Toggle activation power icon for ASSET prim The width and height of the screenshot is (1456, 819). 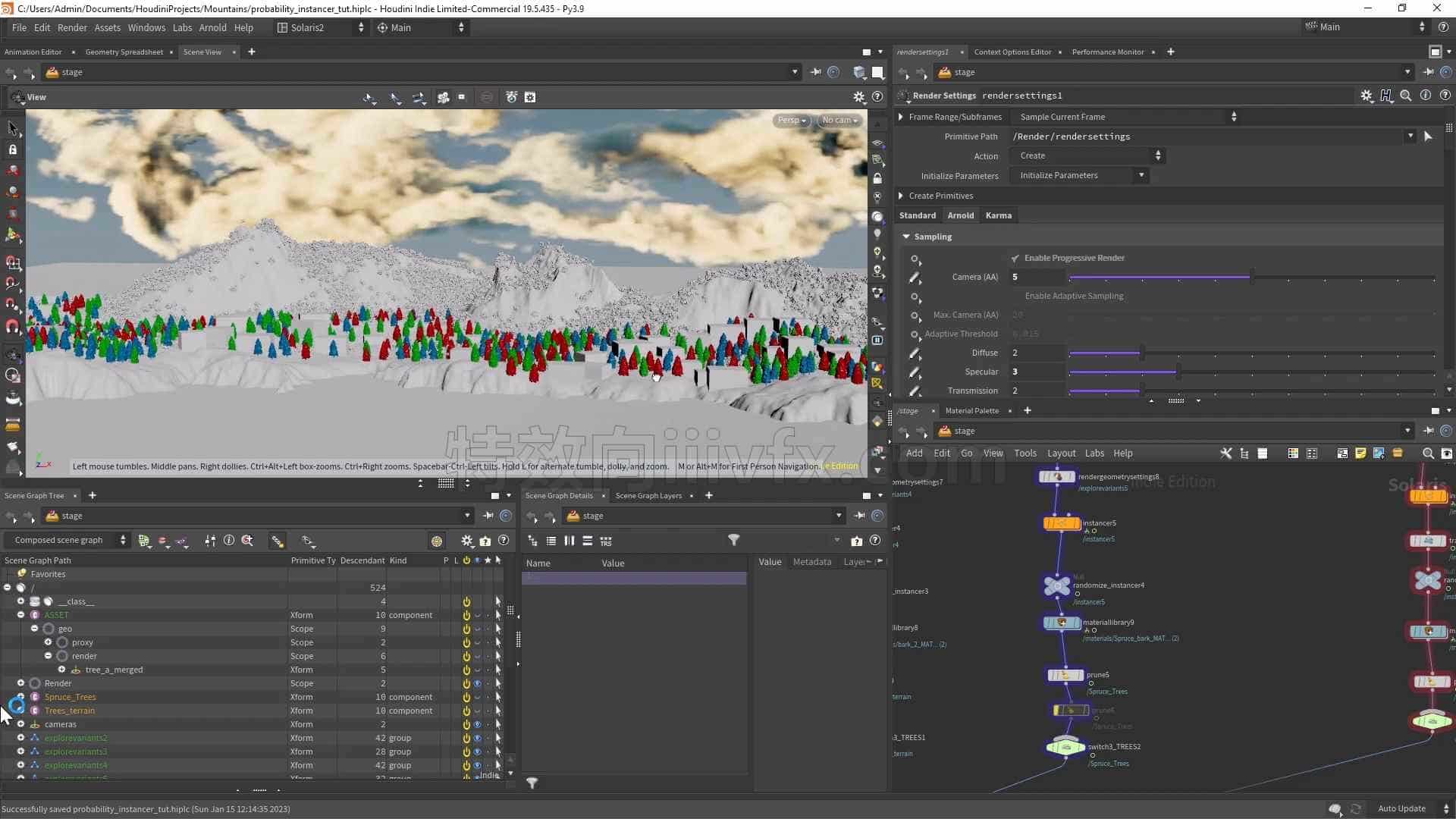(x=466, y=616)
